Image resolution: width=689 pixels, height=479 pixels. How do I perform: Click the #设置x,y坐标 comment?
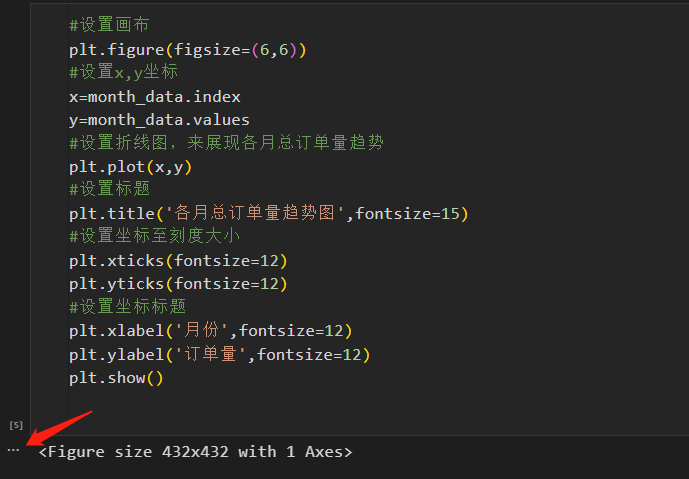click(x=123, y=72)
